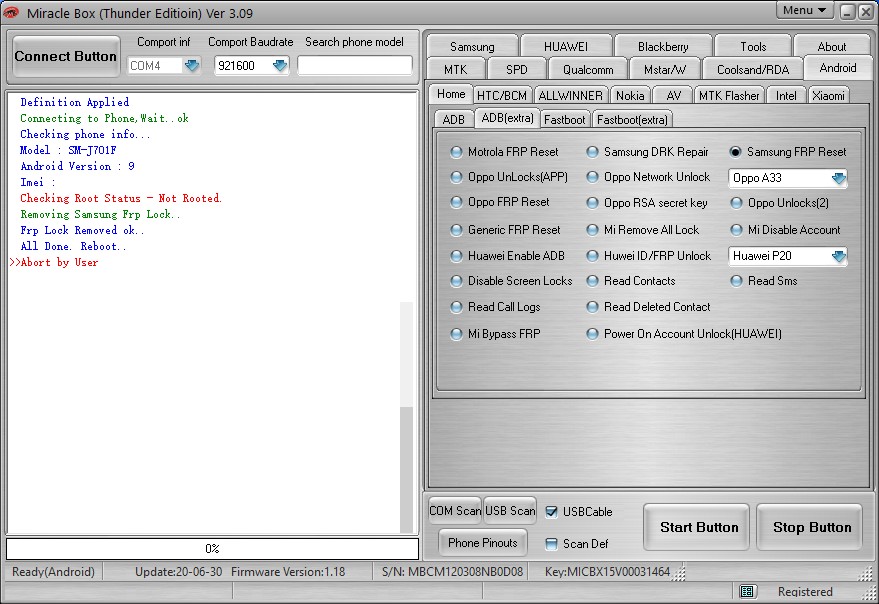Open the HUAWEI tab
The height and width of the screenshot is (604, 879).
[x=566, y=47]
